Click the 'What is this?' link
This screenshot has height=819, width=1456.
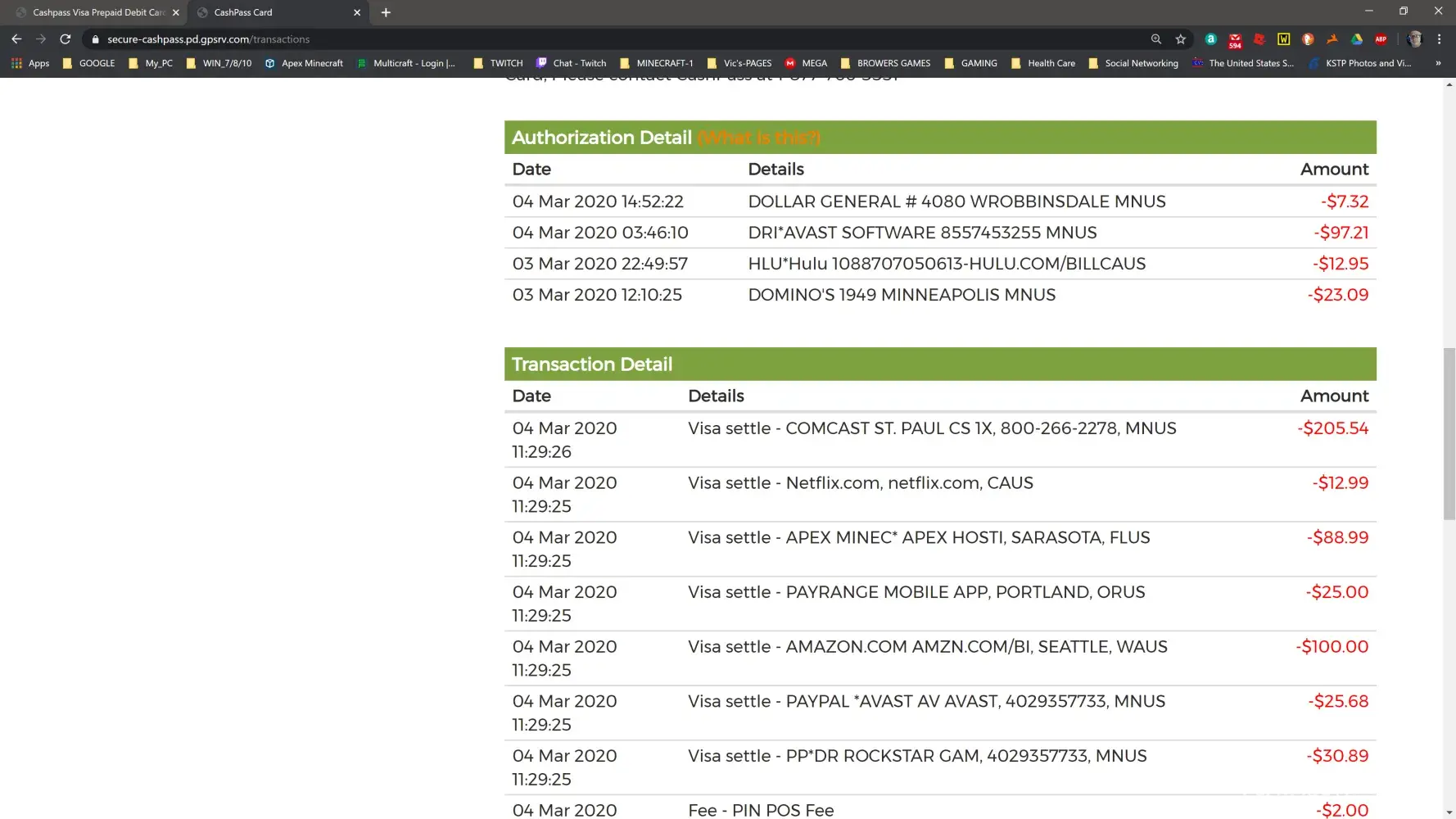(x=758, y=138)
